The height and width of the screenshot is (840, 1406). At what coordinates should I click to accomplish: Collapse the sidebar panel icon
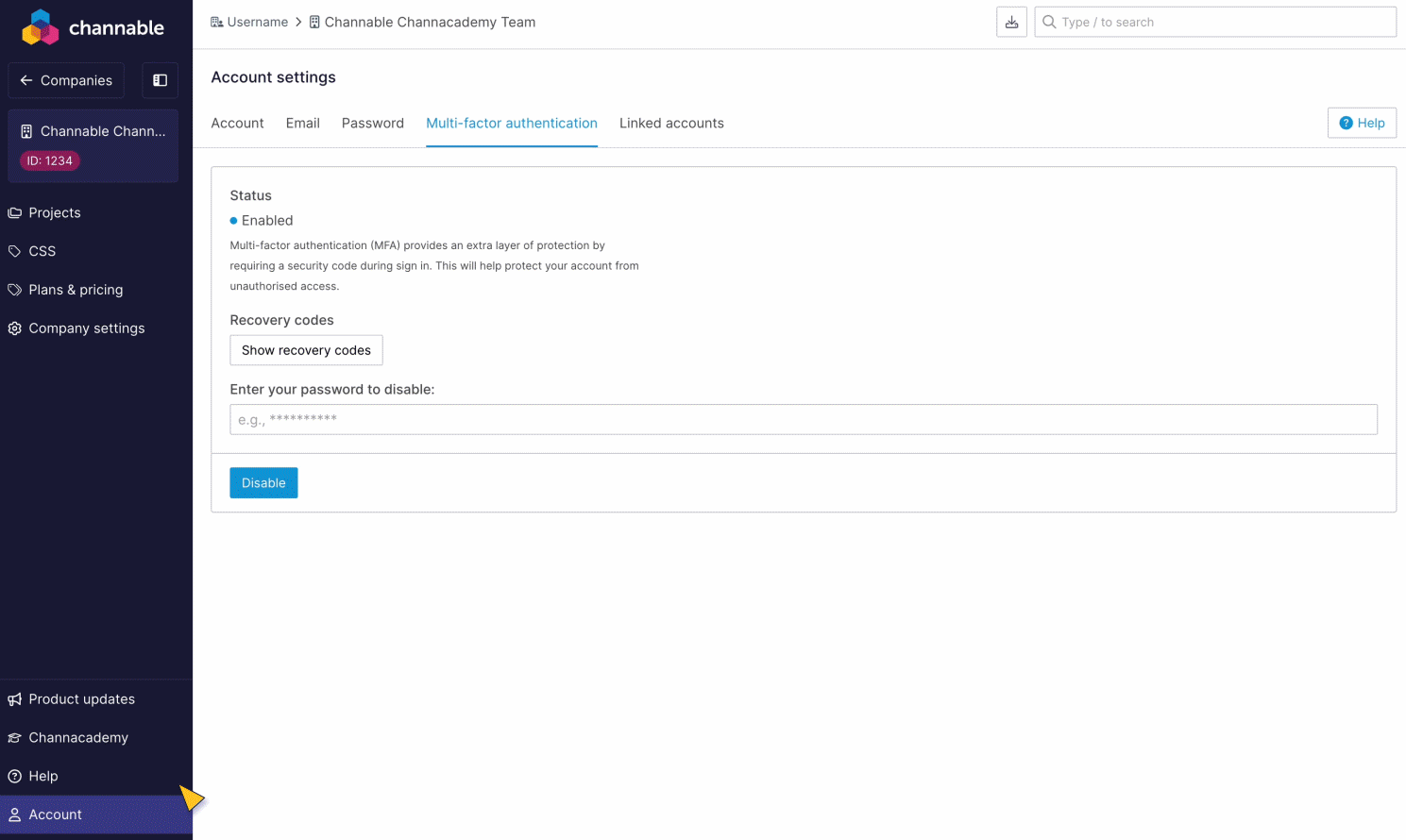(x=160, y=80)
